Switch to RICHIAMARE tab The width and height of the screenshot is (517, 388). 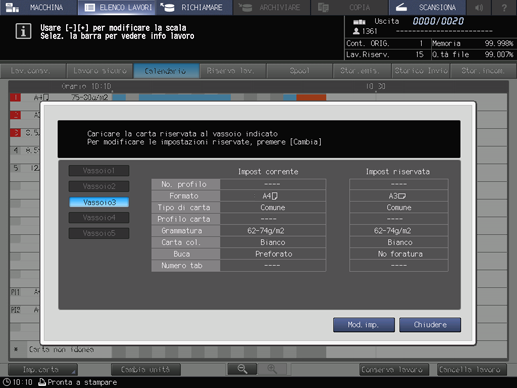click(194, 7)
